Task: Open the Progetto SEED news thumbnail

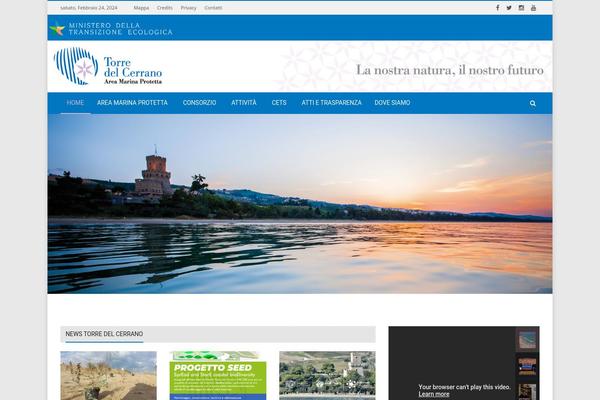Action: tap(218, 376)
